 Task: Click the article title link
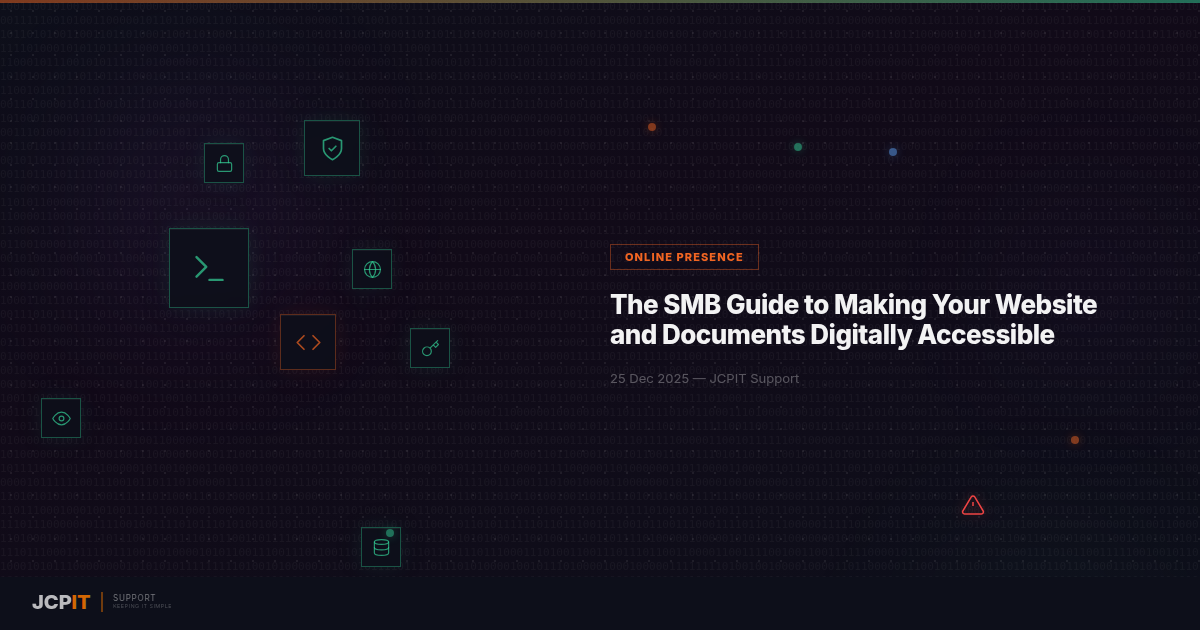click(853, 319)
